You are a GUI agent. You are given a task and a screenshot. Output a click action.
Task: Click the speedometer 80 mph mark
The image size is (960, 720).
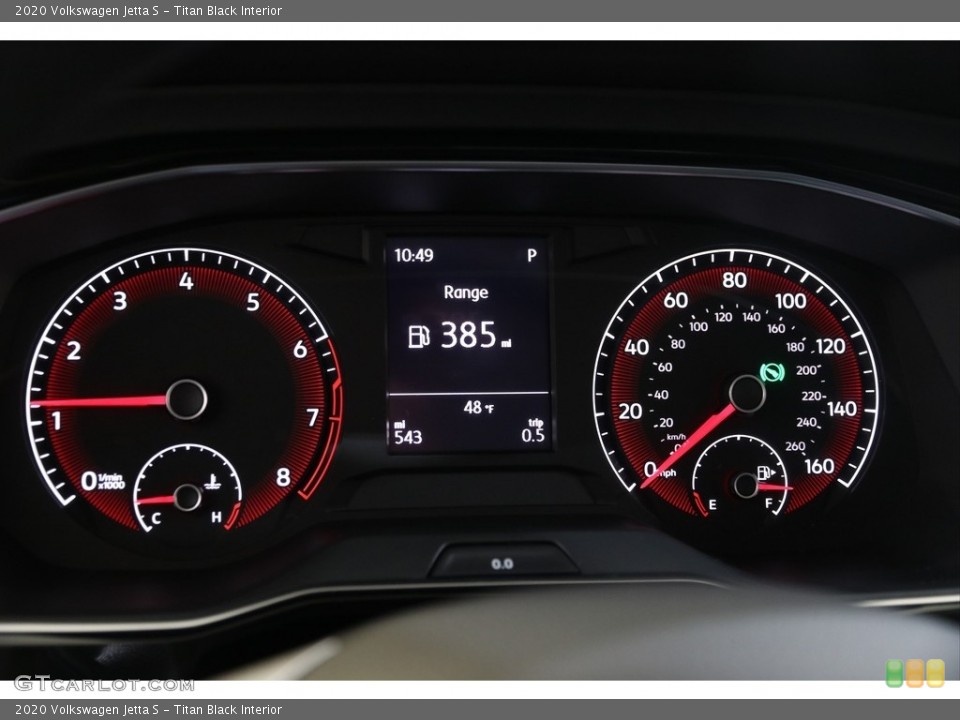click(x=734, y=280)
